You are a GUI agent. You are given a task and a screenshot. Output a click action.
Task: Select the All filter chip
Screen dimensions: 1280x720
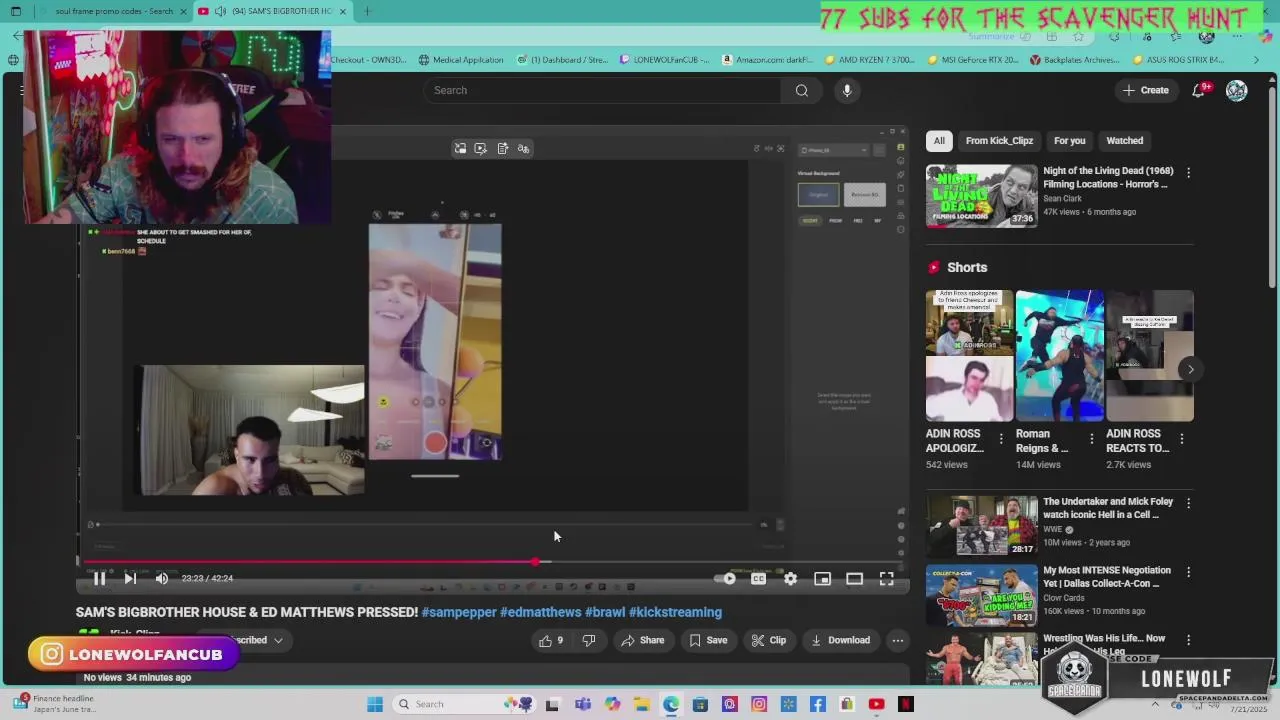(939, 141)
